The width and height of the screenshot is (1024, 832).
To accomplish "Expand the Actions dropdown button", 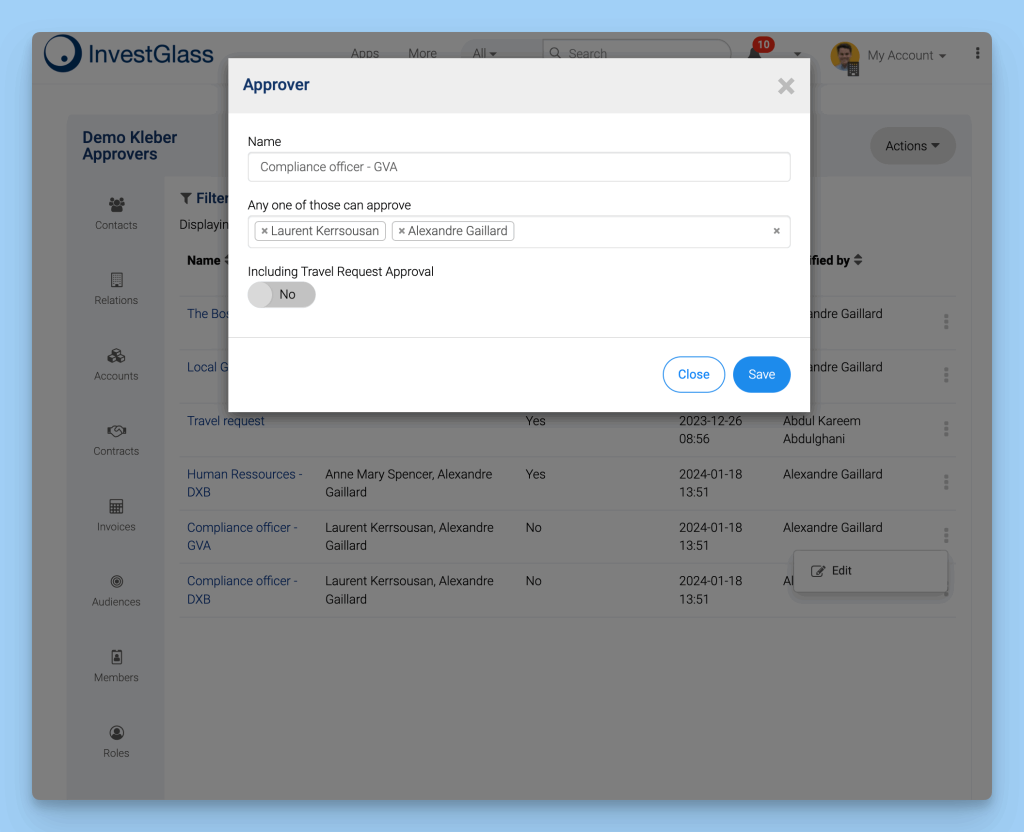I will pos(912,146).
